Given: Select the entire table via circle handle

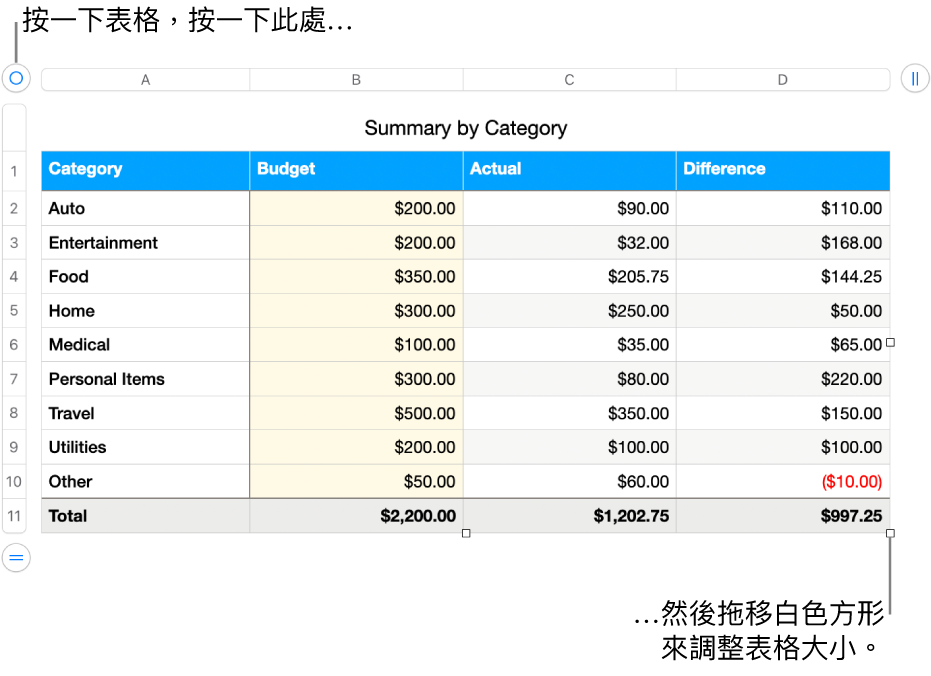Looking at the screenshot, I should click(x=14, y=79).
